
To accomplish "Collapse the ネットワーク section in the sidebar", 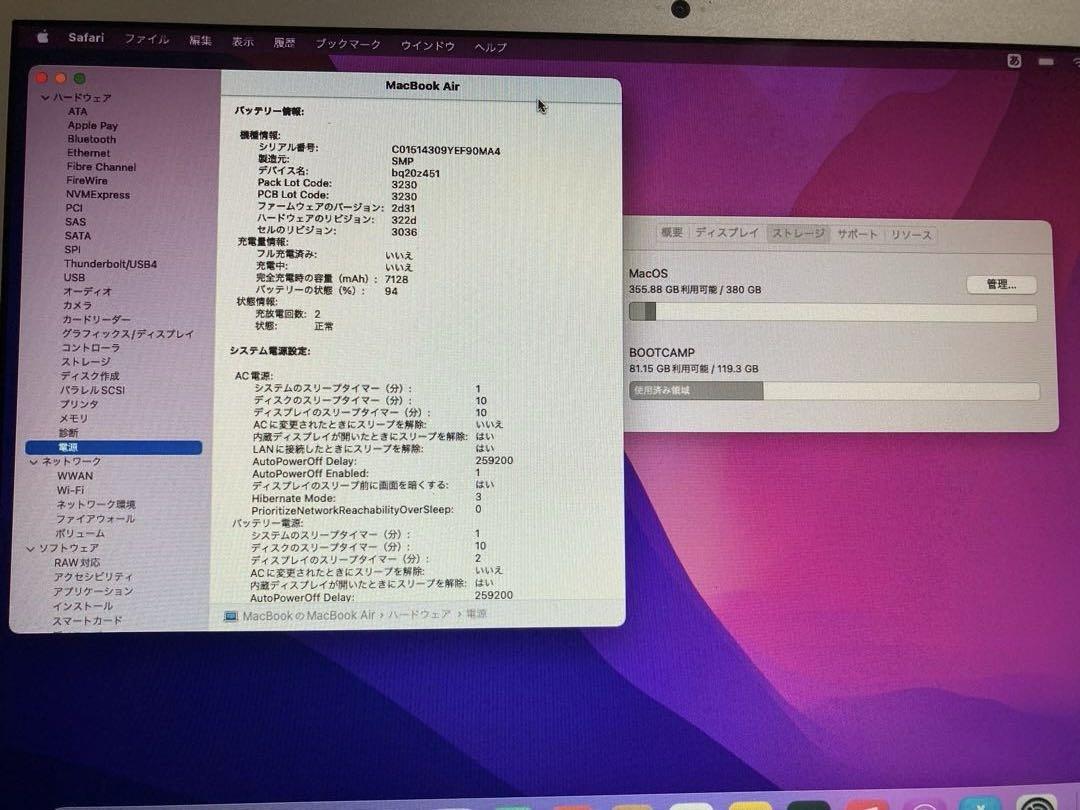I will pos(34,462).
